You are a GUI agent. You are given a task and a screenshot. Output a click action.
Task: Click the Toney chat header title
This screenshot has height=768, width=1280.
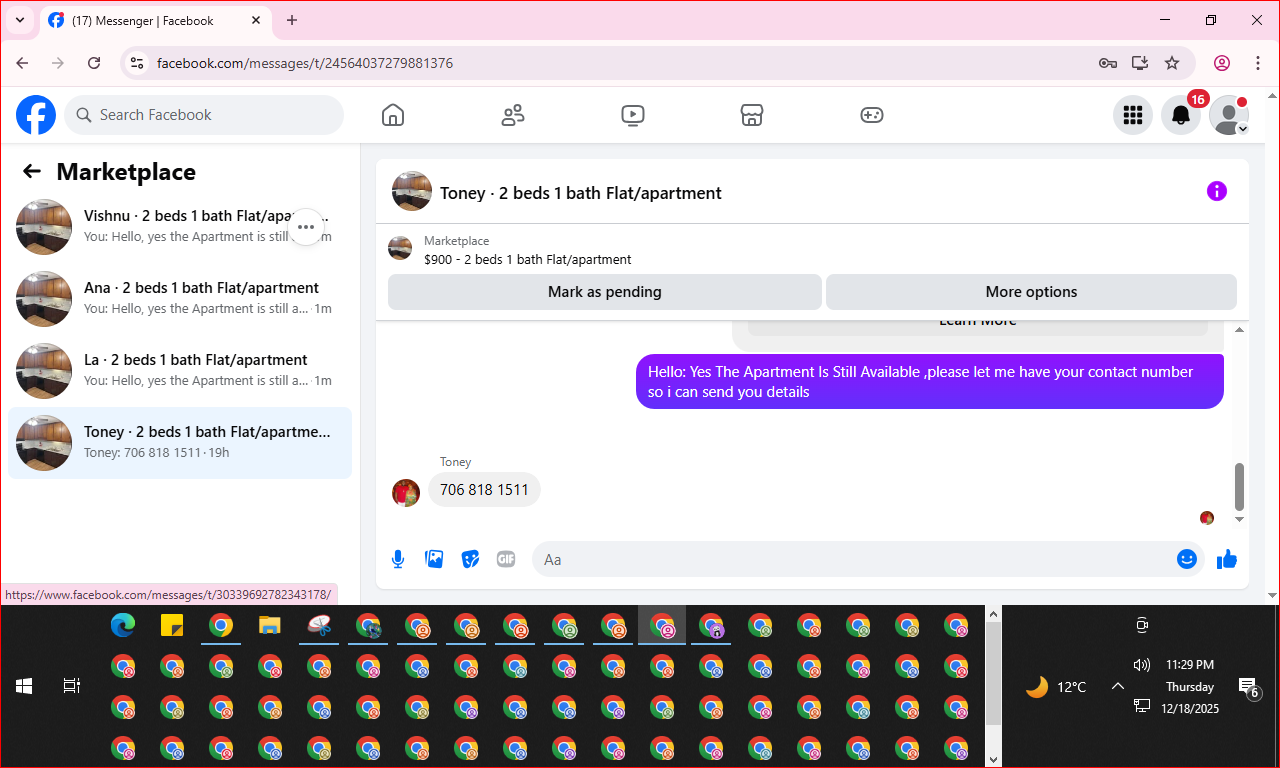580,193
